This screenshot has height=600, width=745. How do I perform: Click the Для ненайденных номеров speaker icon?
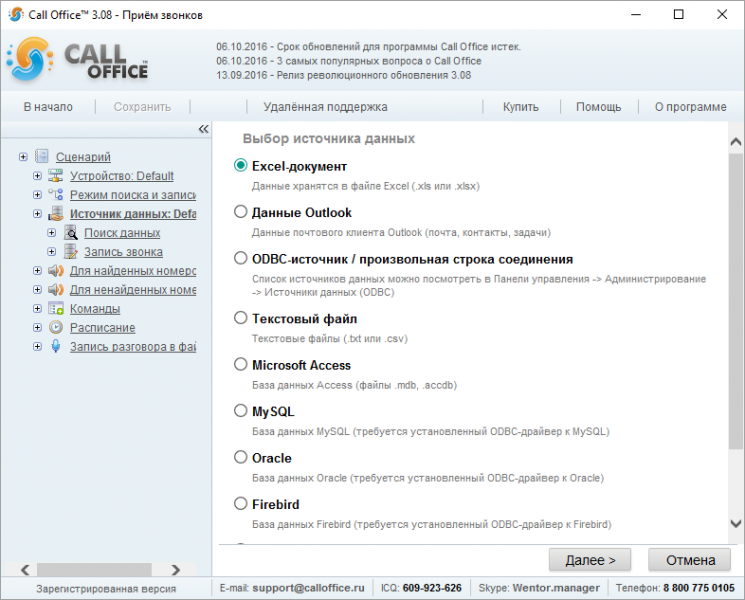[56, 289]
